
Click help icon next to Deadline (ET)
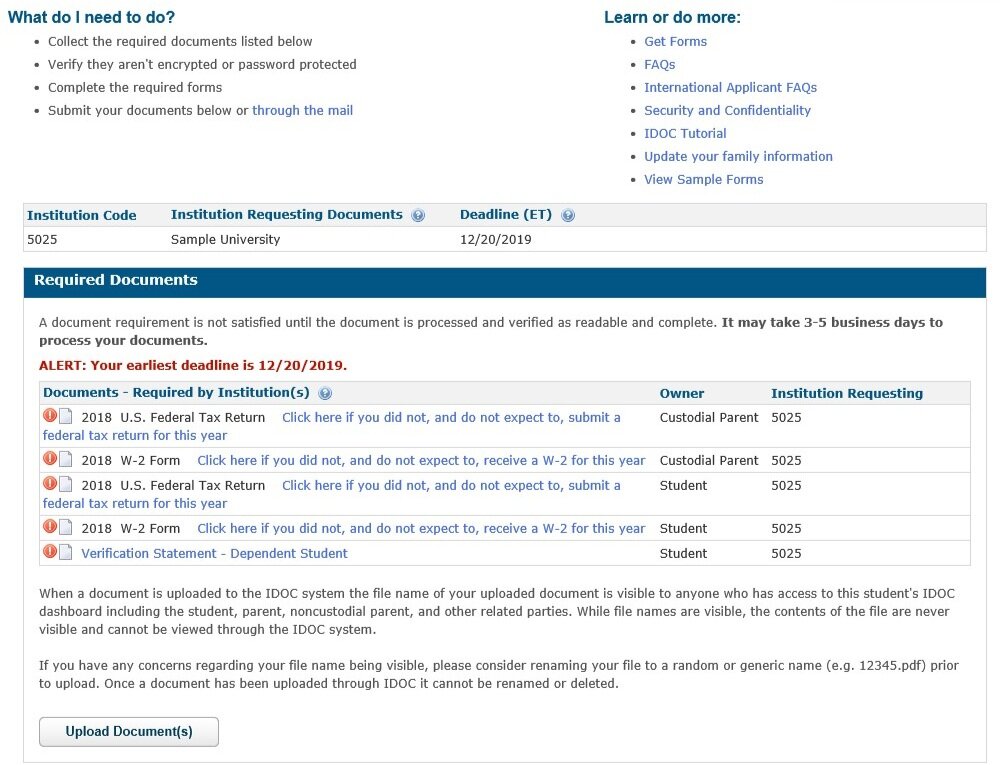(x=568, y=215)
